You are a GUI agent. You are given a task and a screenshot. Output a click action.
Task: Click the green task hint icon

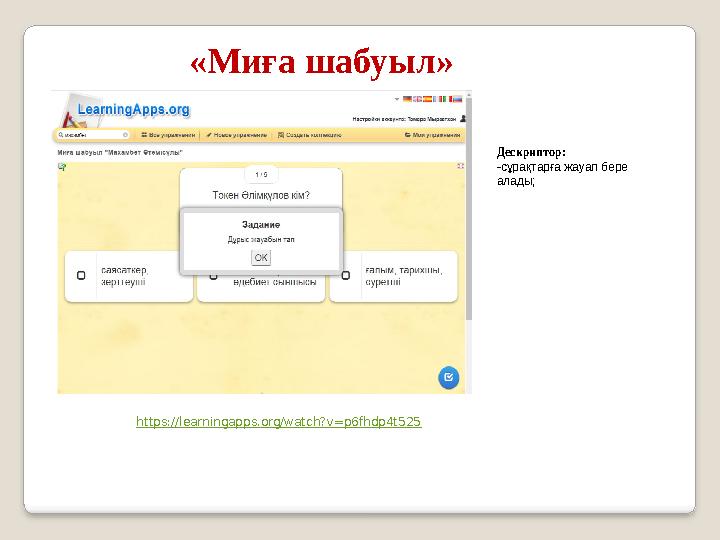click(62, 167)
